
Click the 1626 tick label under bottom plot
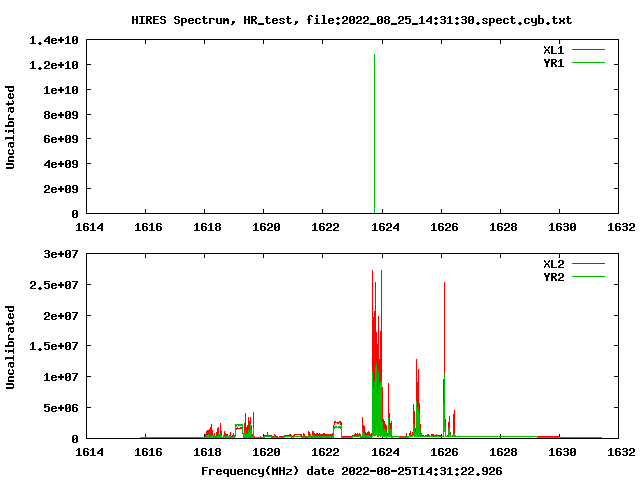point(444,452)
